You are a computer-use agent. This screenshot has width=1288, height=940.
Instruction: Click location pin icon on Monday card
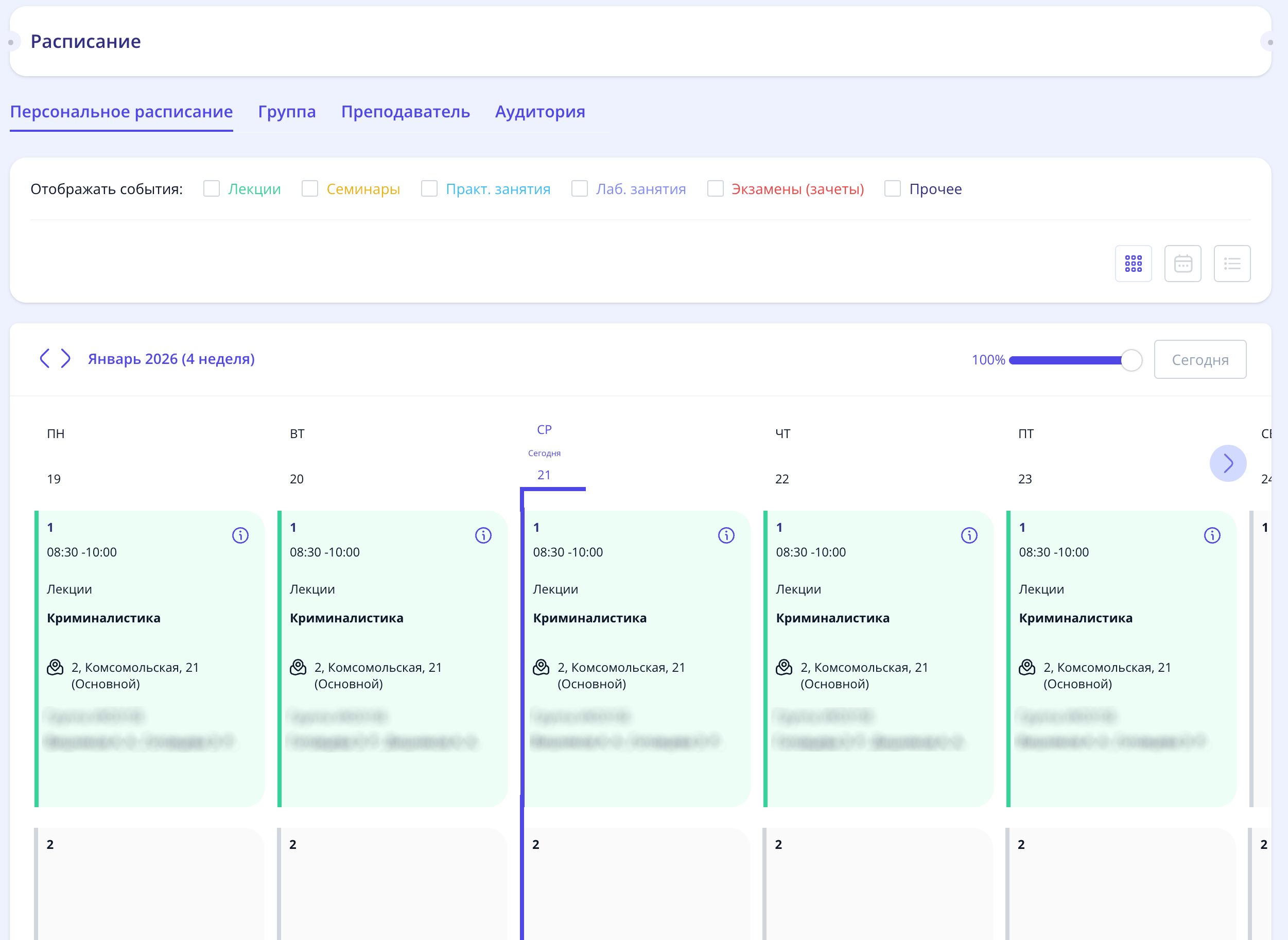point(55,668)
